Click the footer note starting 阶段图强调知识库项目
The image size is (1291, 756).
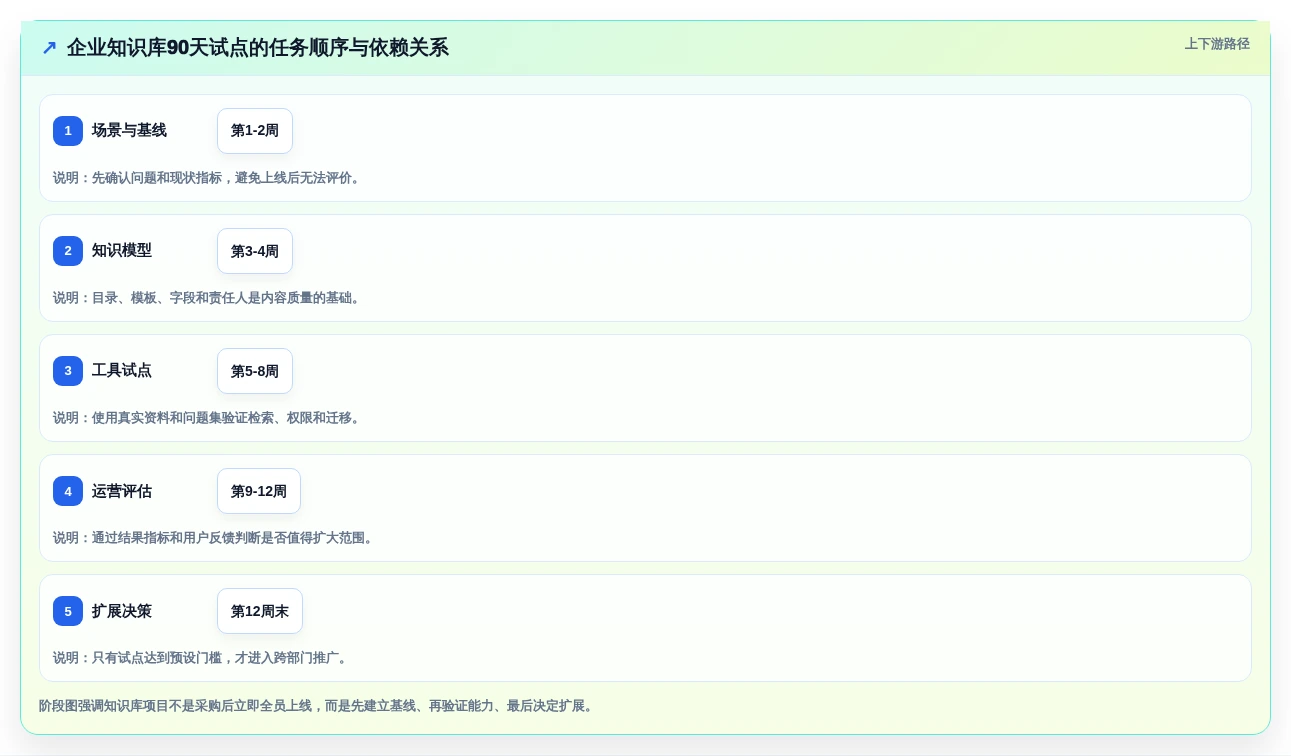click(318, 706)
